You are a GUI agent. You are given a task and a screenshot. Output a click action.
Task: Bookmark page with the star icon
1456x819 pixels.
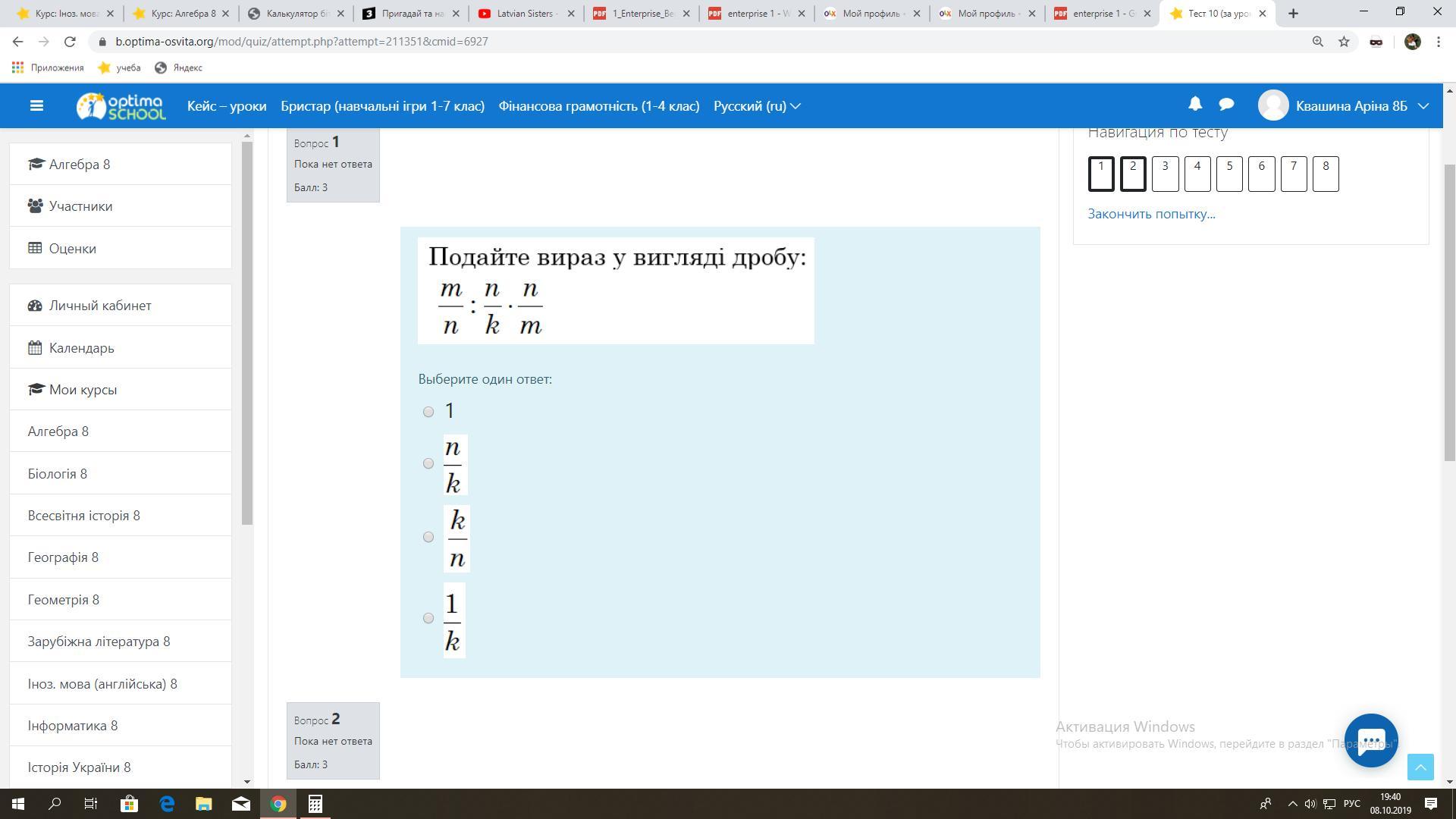[1344, 42]
